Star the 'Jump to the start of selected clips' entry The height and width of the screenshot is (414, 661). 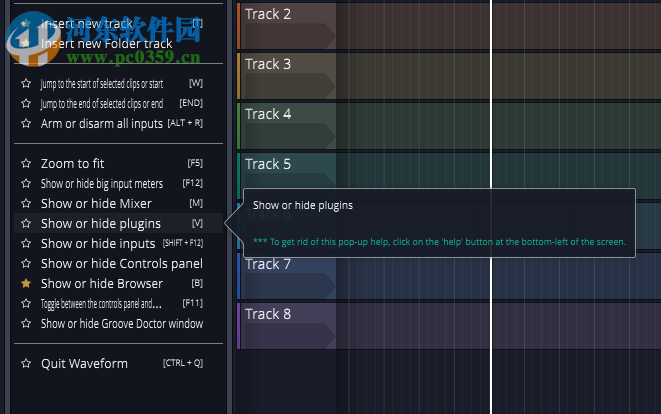26,83
